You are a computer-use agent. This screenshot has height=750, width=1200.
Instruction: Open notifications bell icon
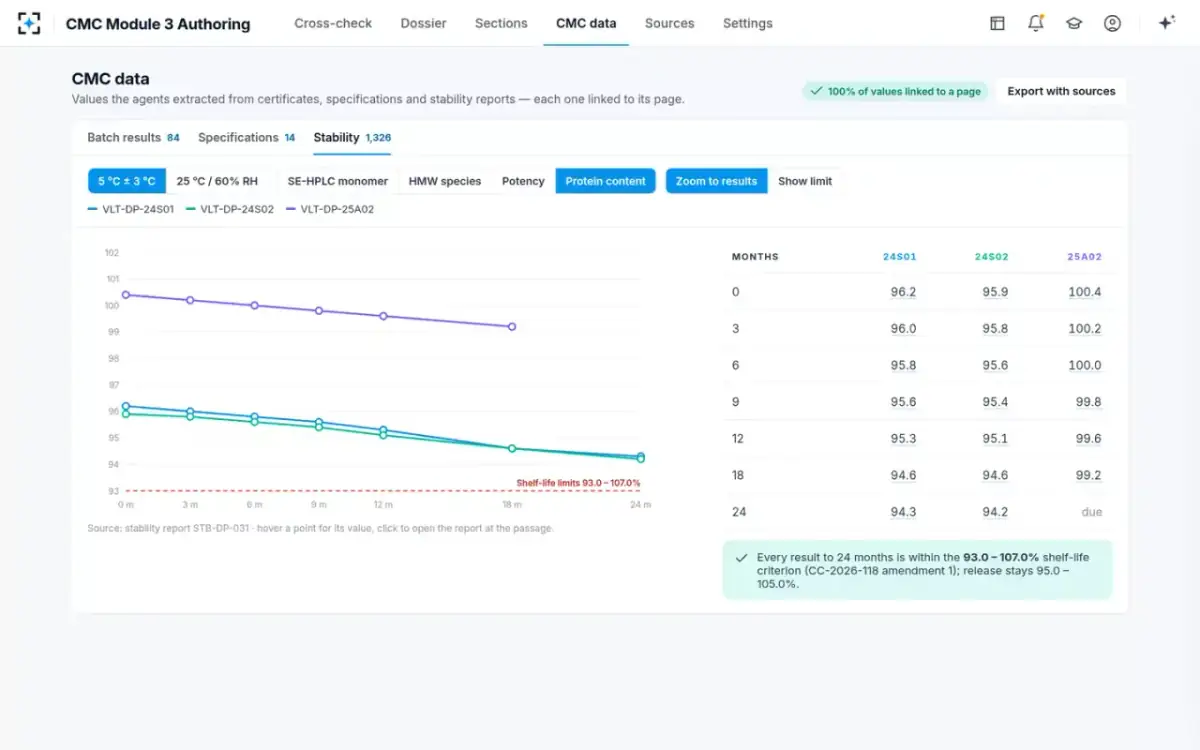(x=1036, y=23)
